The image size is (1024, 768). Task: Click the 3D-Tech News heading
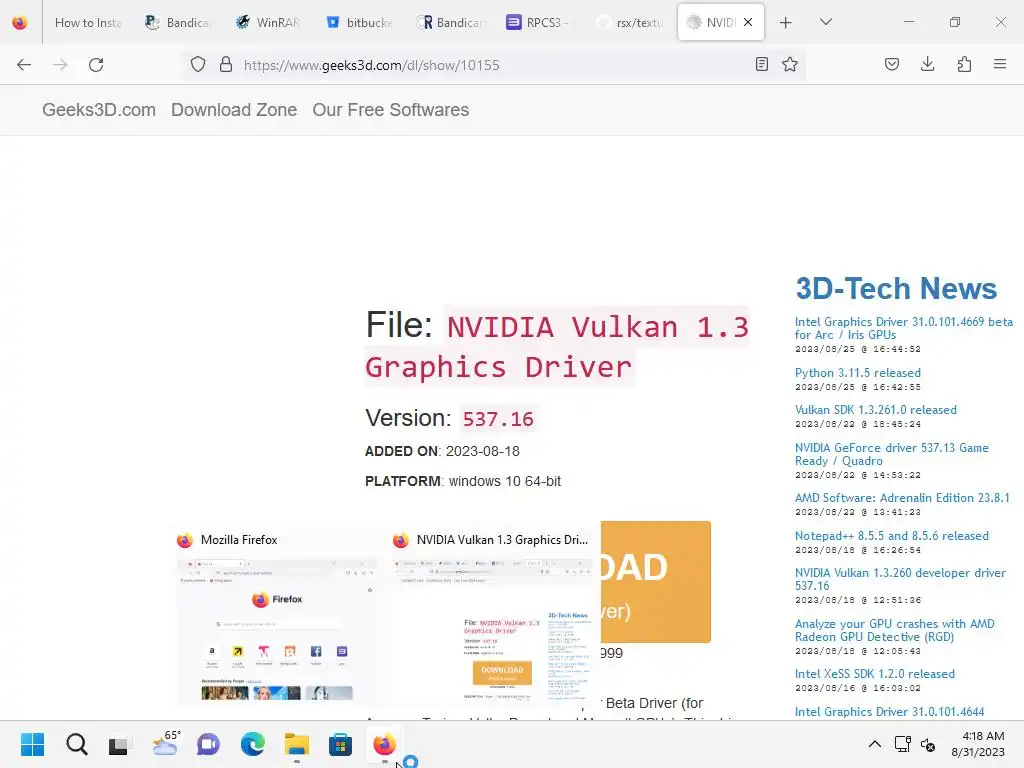pos(896,288)
